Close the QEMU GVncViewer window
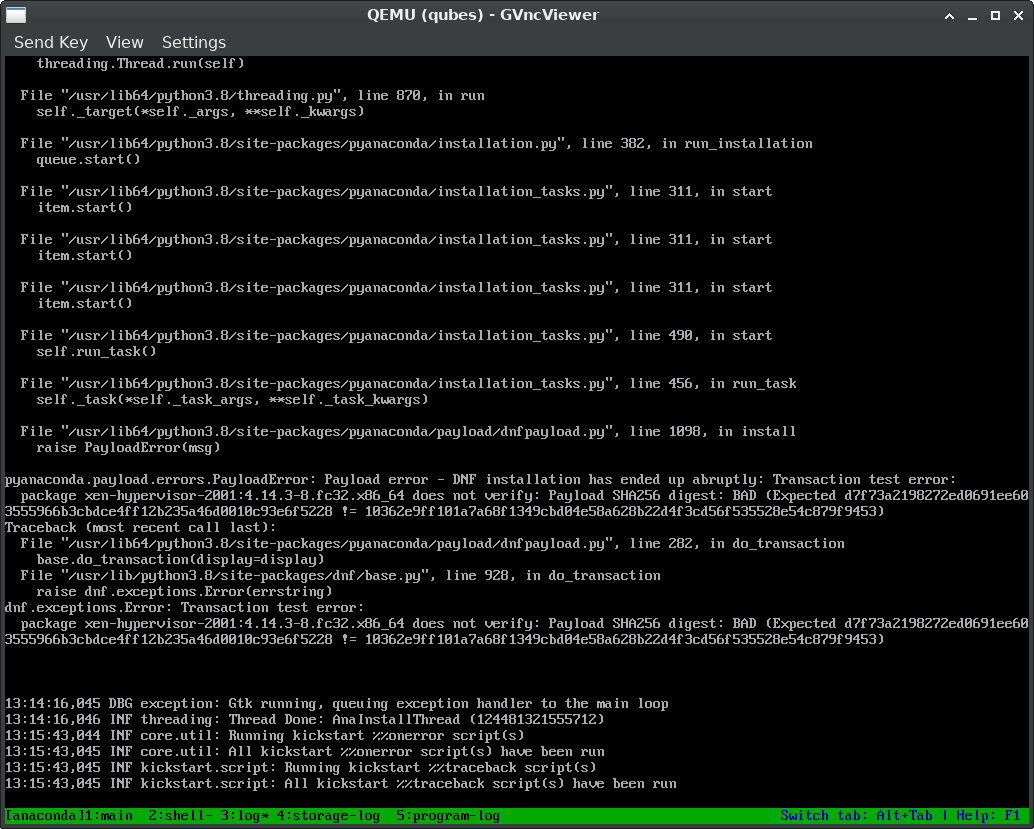This screenshot has width=1034, height=829. [x=1018, y=15]
